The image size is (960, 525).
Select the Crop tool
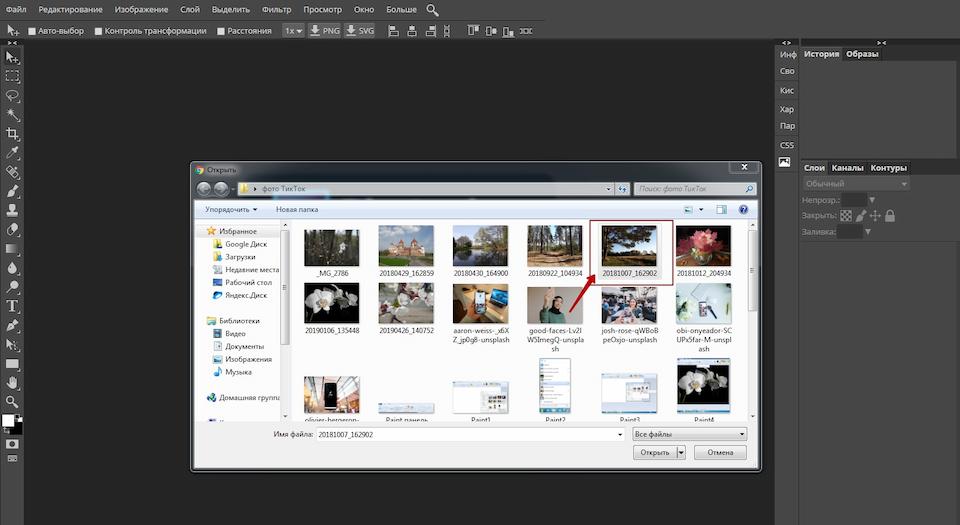[12, 133]
